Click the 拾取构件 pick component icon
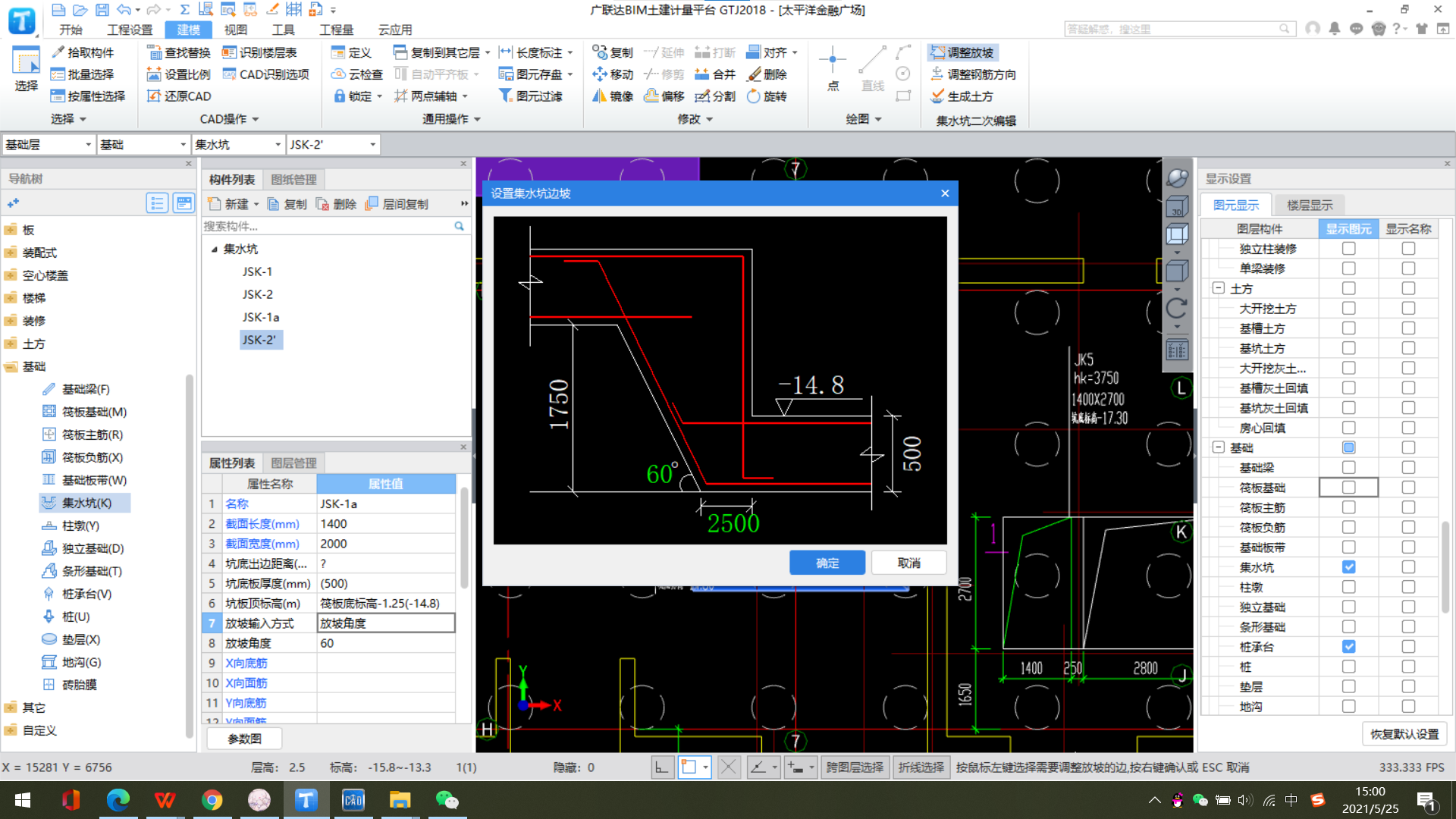The width and height of the screenshot is (1456, 819). pos(58,52)
